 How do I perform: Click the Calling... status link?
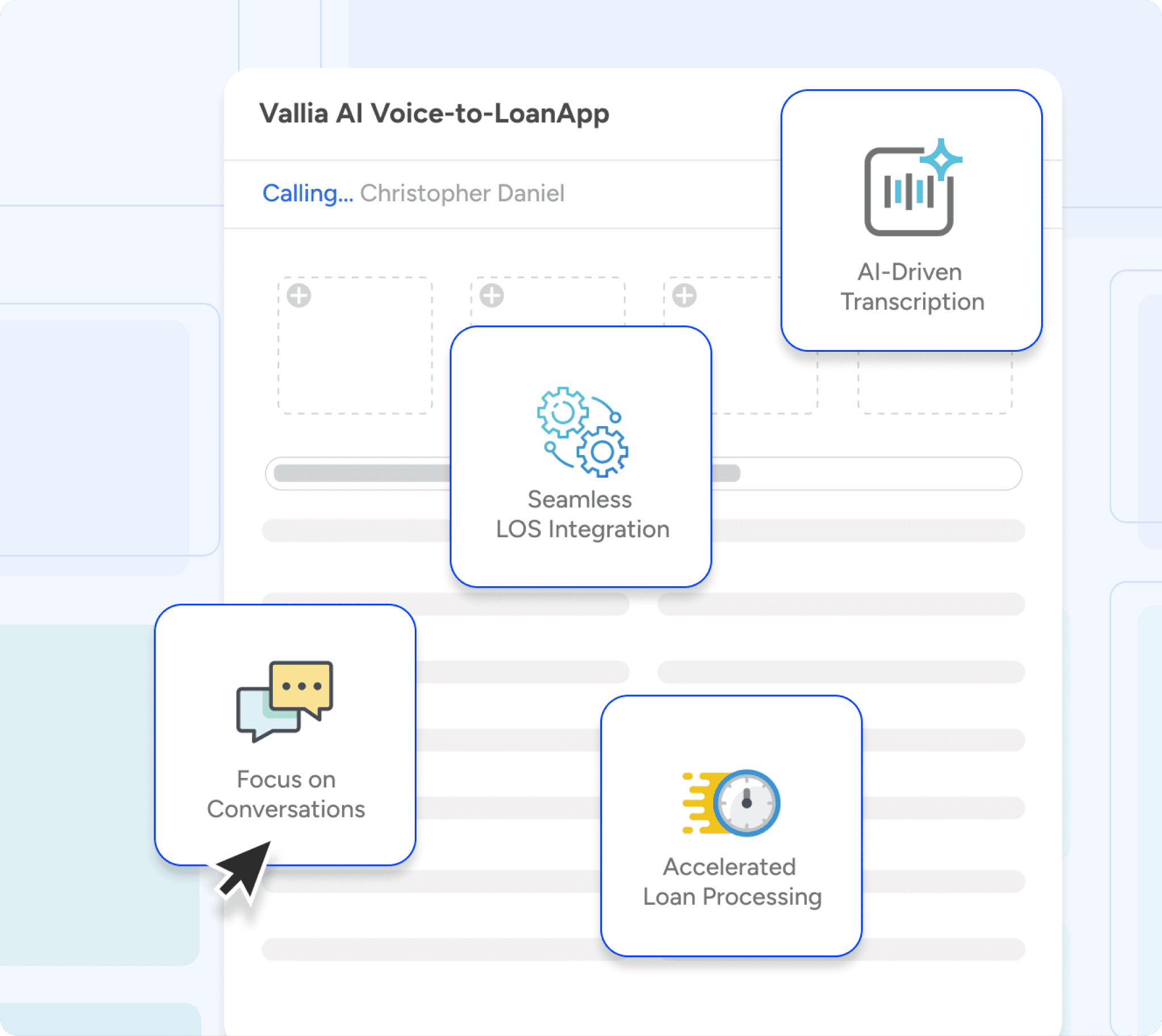click(x=308, y=193)
